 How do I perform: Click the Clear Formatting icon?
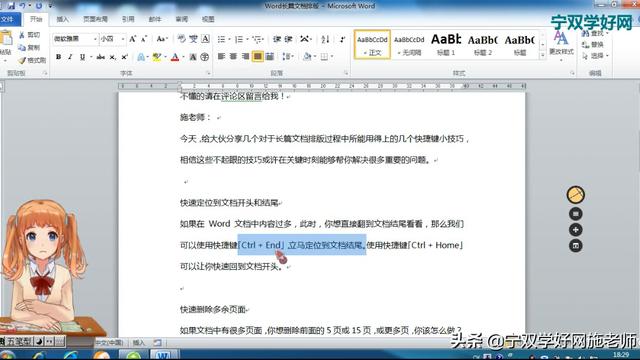click(x=182, y=39)
